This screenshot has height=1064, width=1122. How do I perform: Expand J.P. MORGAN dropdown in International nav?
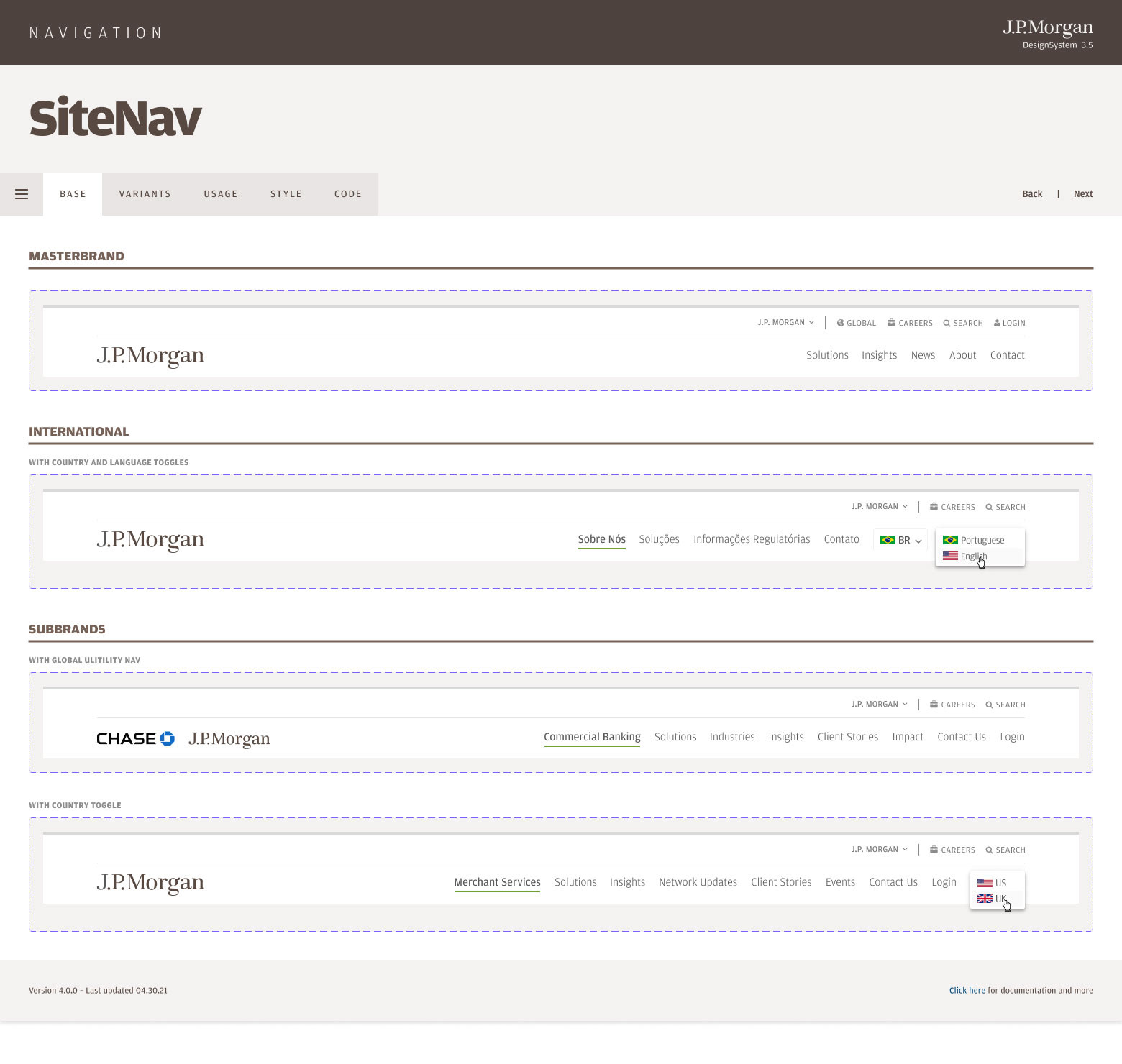coord(880,507)
